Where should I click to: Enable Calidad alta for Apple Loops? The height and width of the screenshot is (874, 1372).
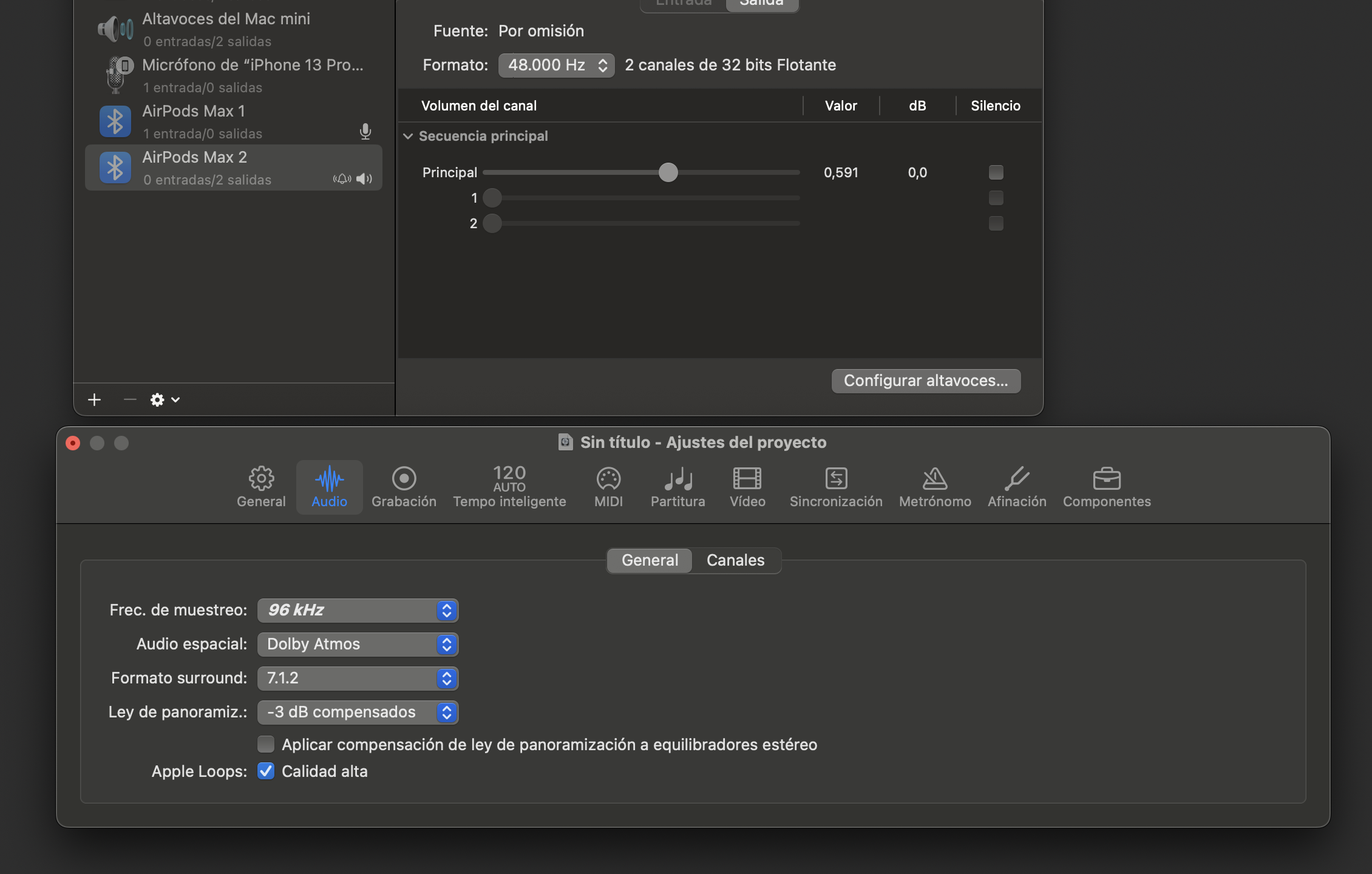(266, 771)
